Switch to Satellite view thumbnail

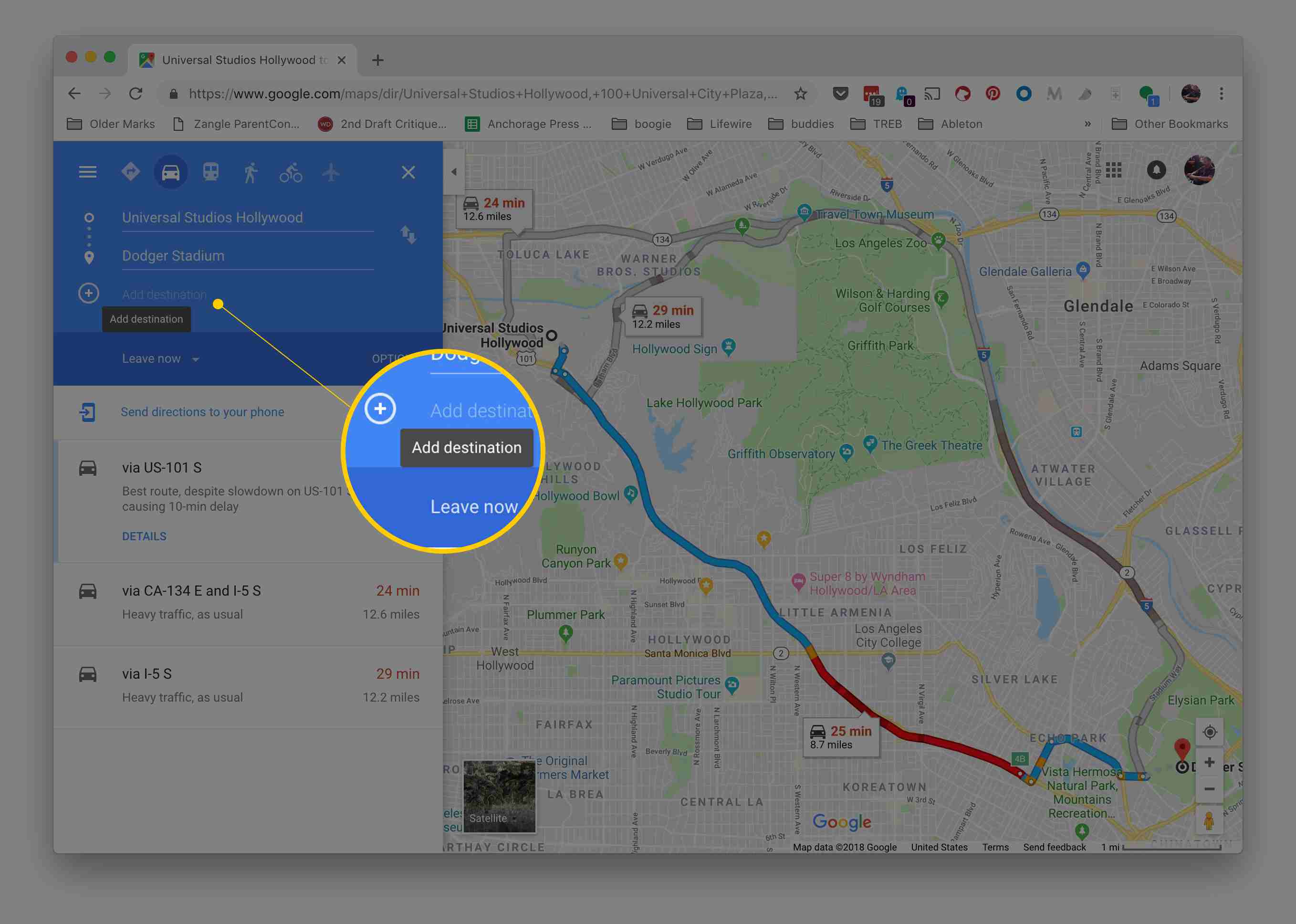[x=499, y=796]
